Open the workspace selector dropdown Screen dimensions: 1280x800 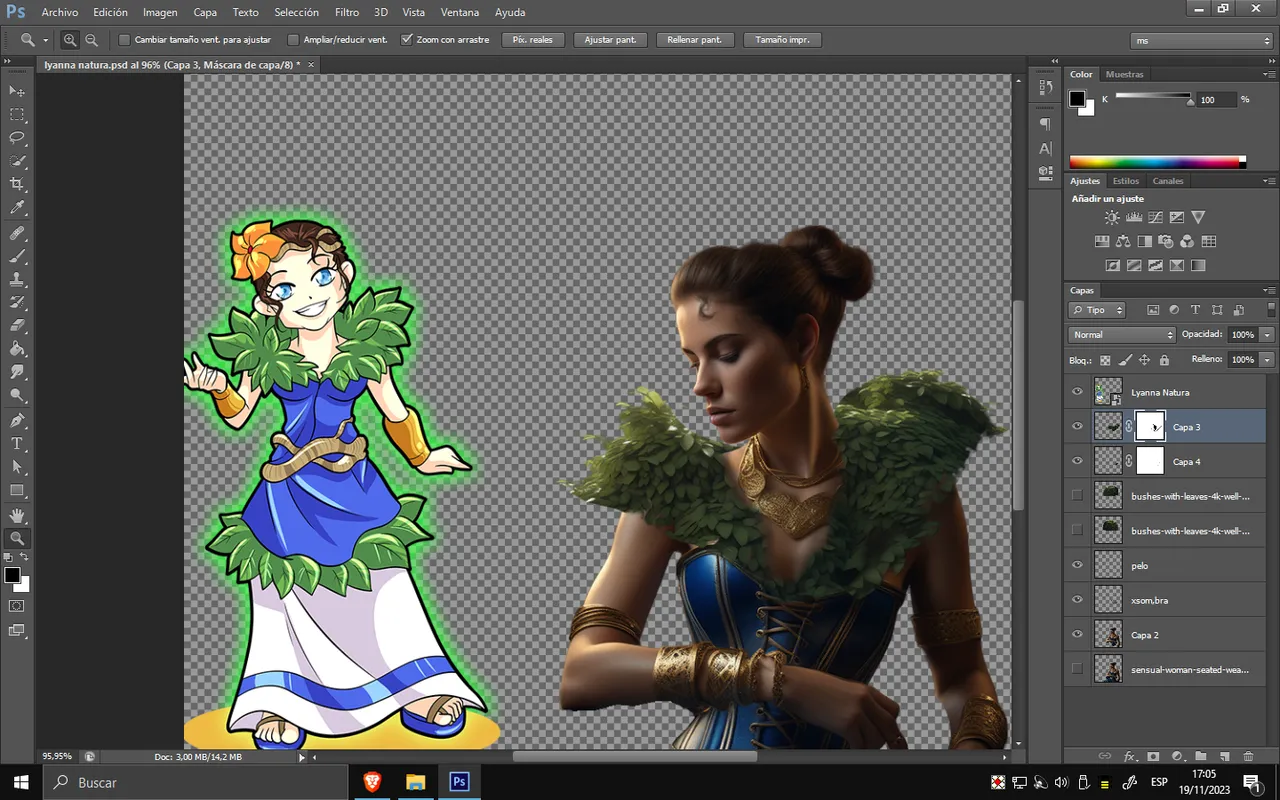tap(1202, 40)
